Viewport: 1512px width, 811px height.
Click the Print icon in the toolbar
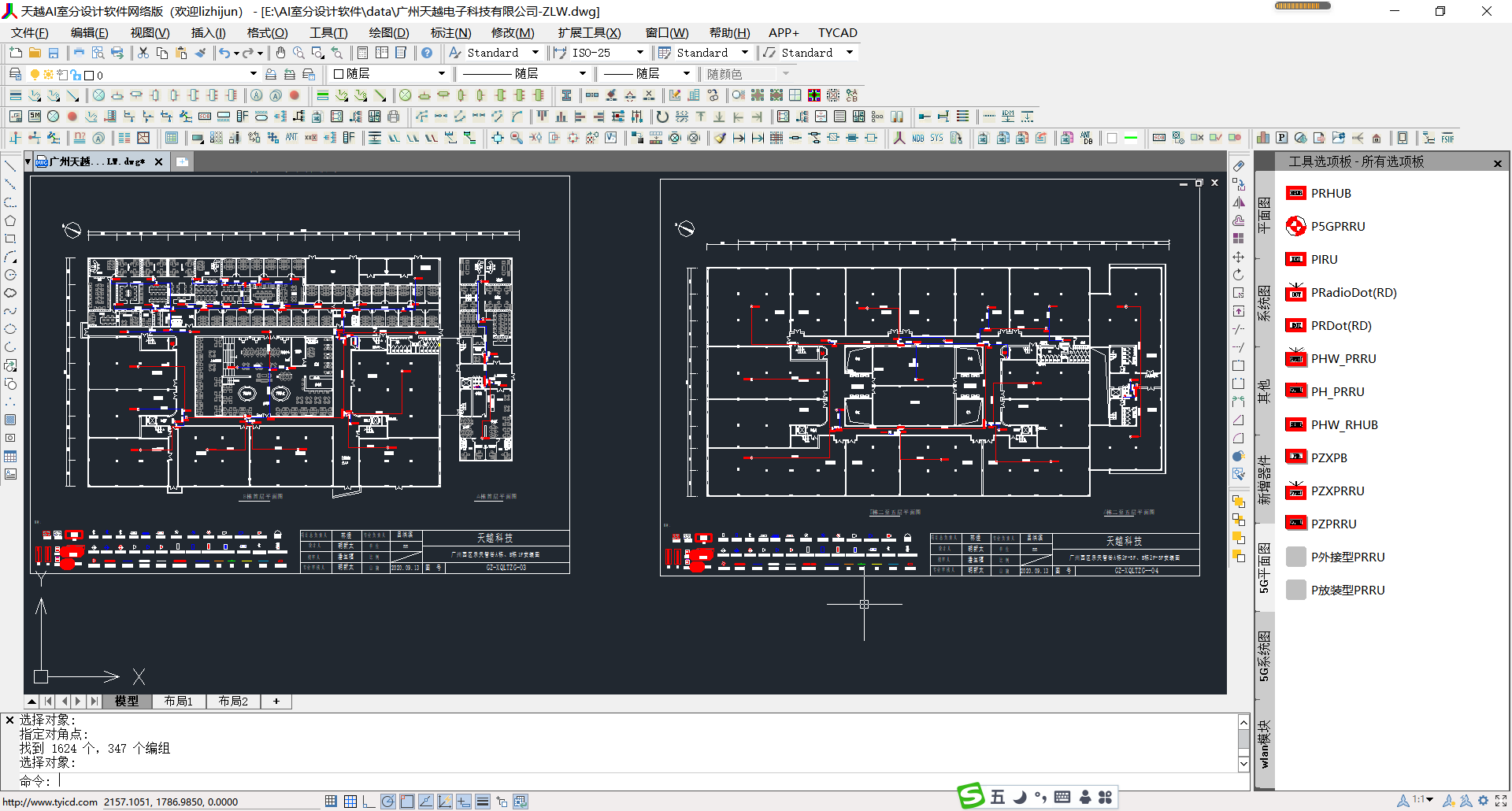[79, 53]
